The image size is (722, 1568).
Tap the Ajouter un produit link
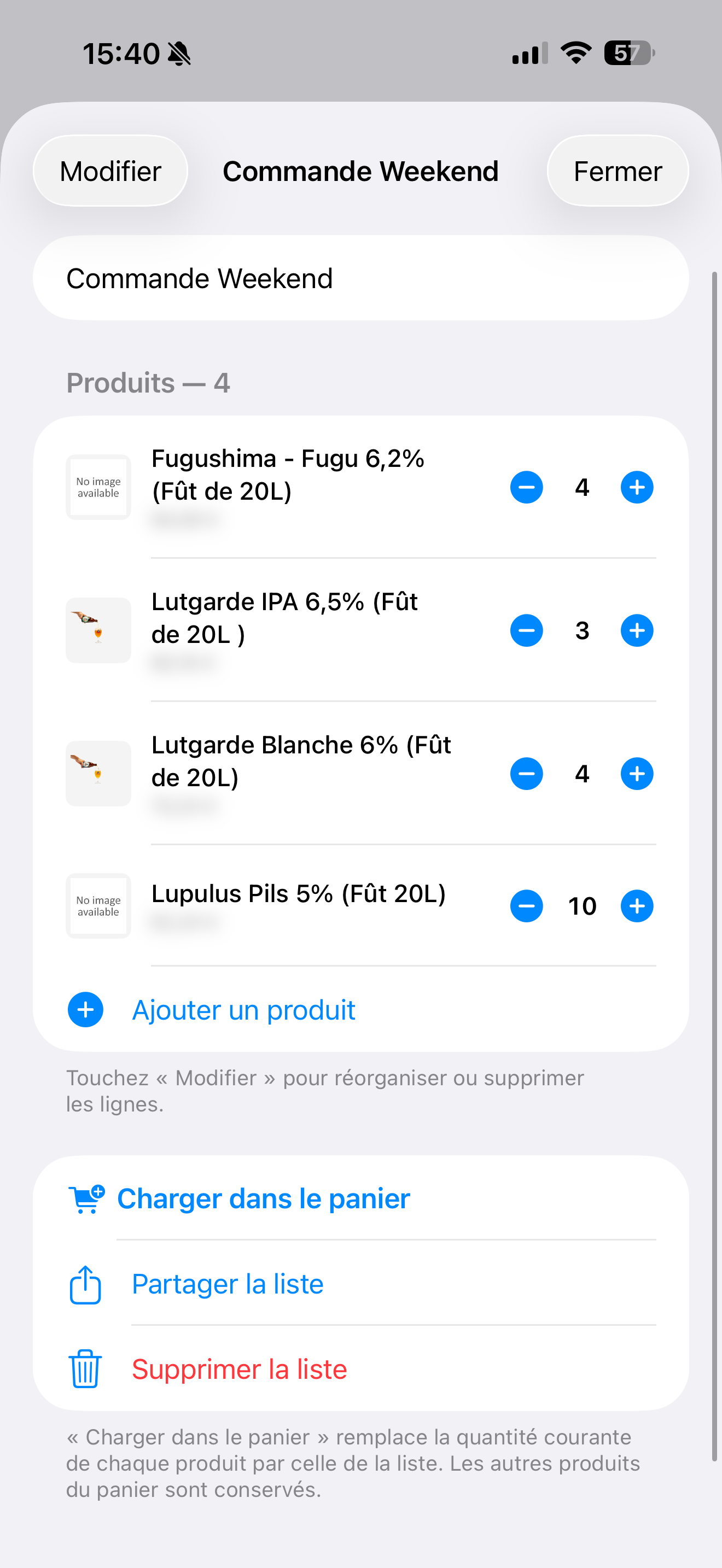pos(243,1010)
